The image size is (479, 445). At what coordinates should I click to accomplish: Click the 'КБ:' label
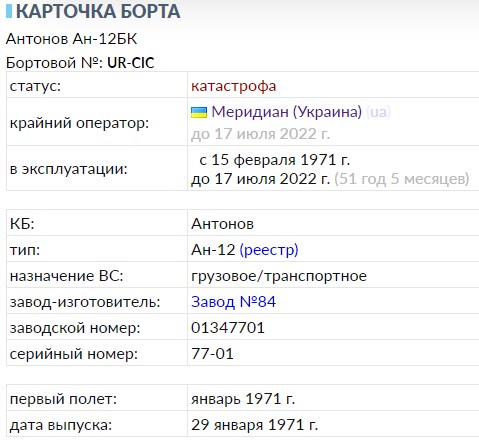pos(22,224)
